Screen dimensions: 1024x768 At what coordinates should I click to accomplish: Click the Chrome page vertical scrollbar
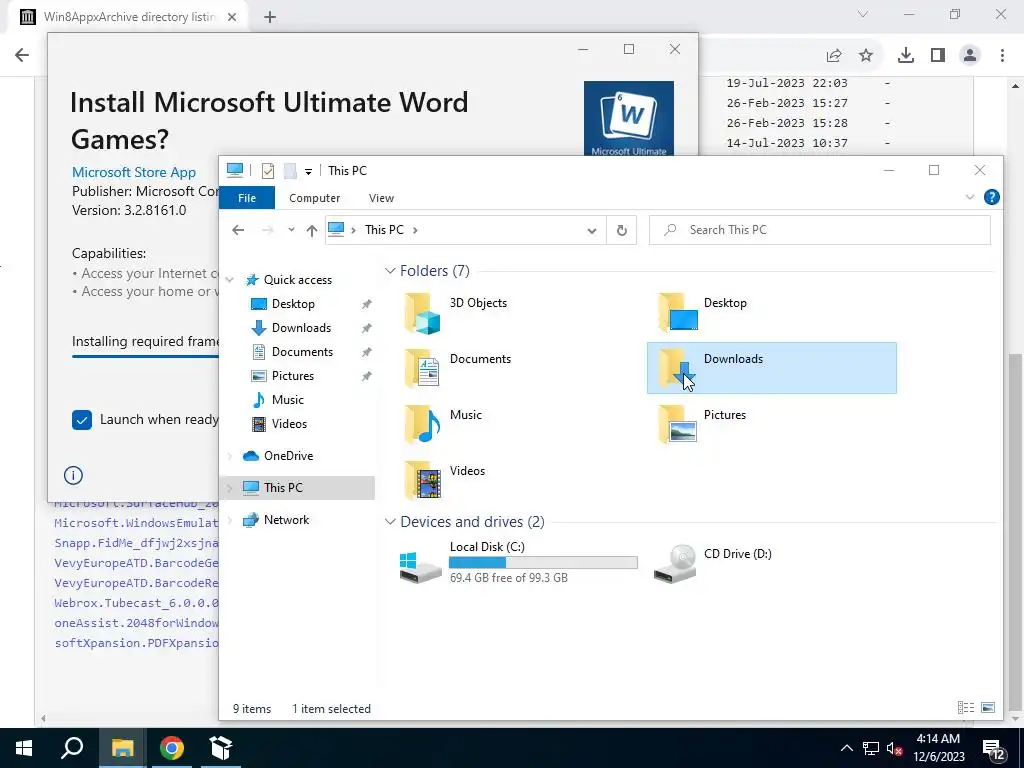pos(1016,530)
